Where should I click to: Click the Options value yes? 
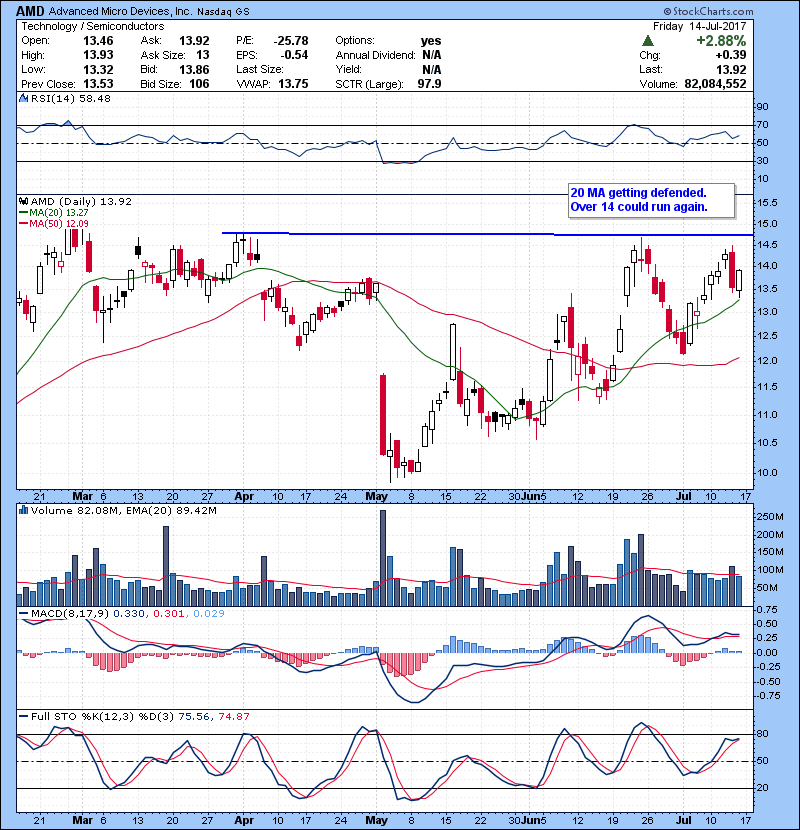coord(431,41)
